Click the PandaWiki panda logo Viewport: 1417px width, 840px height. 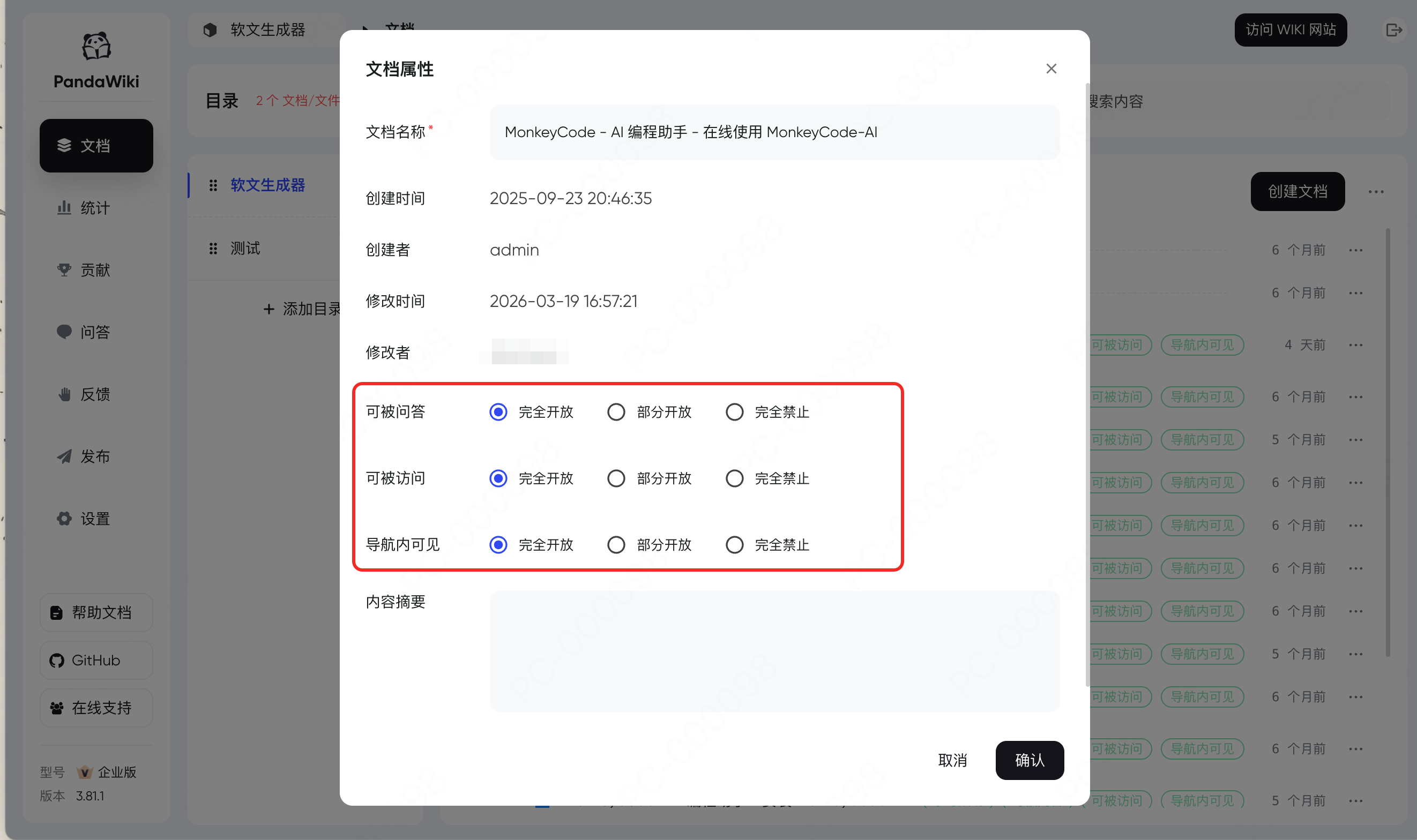[96, 47]
